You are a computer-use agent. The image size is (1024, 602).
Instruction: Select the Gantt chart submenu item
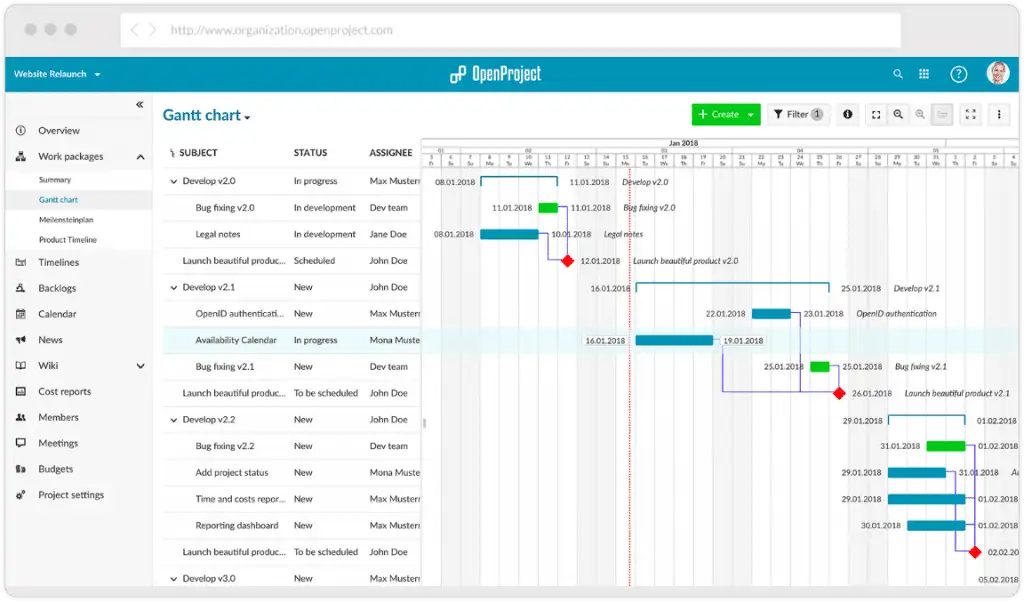pyautogui.click(x=58, y=200)
